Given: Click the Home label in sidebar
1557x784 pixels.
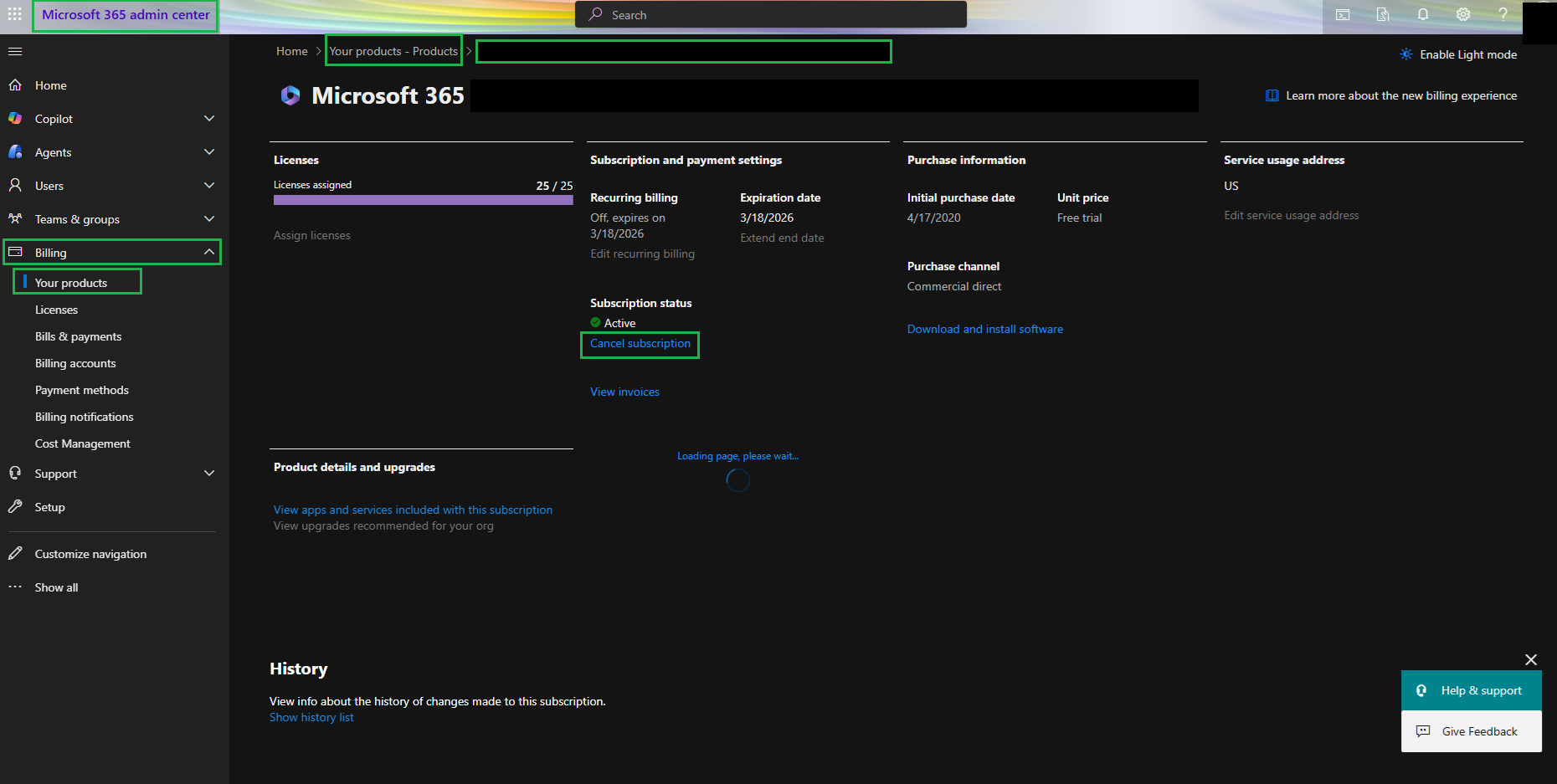Looking at the screenshot, I should click(x=50, y=85).
